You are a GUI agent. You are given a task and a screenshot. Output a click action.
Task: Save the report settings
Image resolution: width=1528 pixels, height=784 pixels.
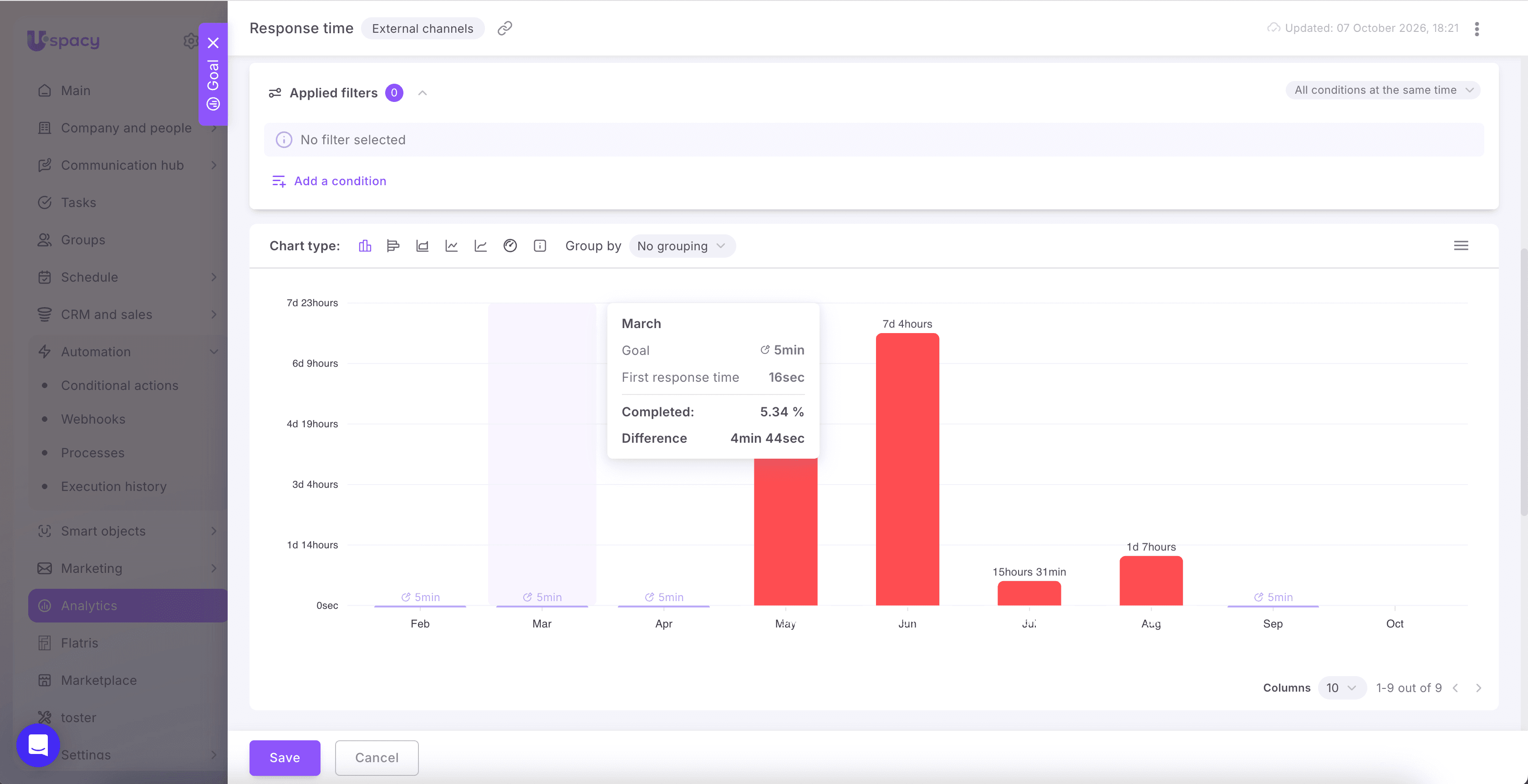pyautogui.click(x=285, y=757)
